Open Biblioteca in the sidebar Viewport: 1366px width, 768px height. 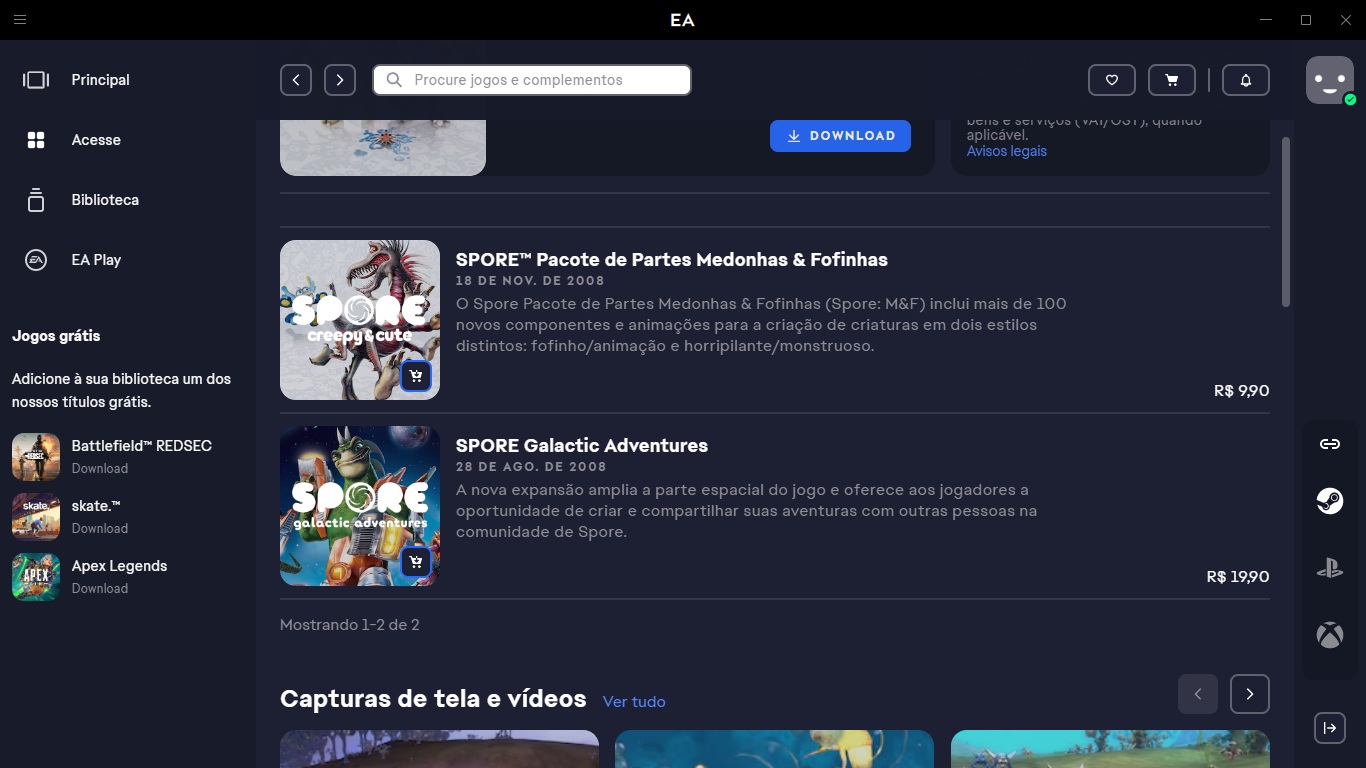click(x=104, y=200)
